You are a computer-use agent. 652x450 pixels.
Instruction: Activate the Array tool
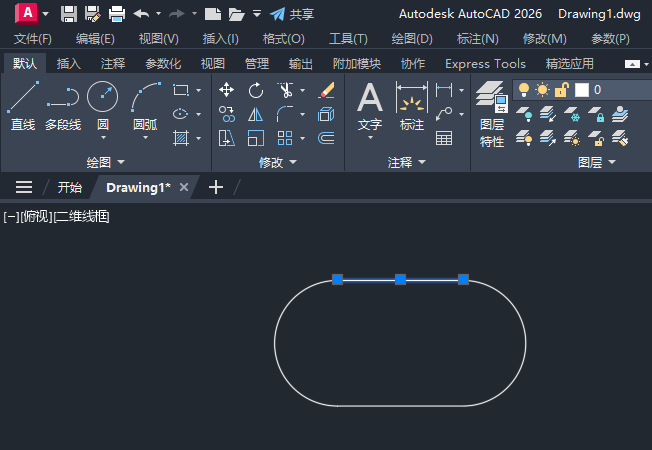(x=285, y=138)
